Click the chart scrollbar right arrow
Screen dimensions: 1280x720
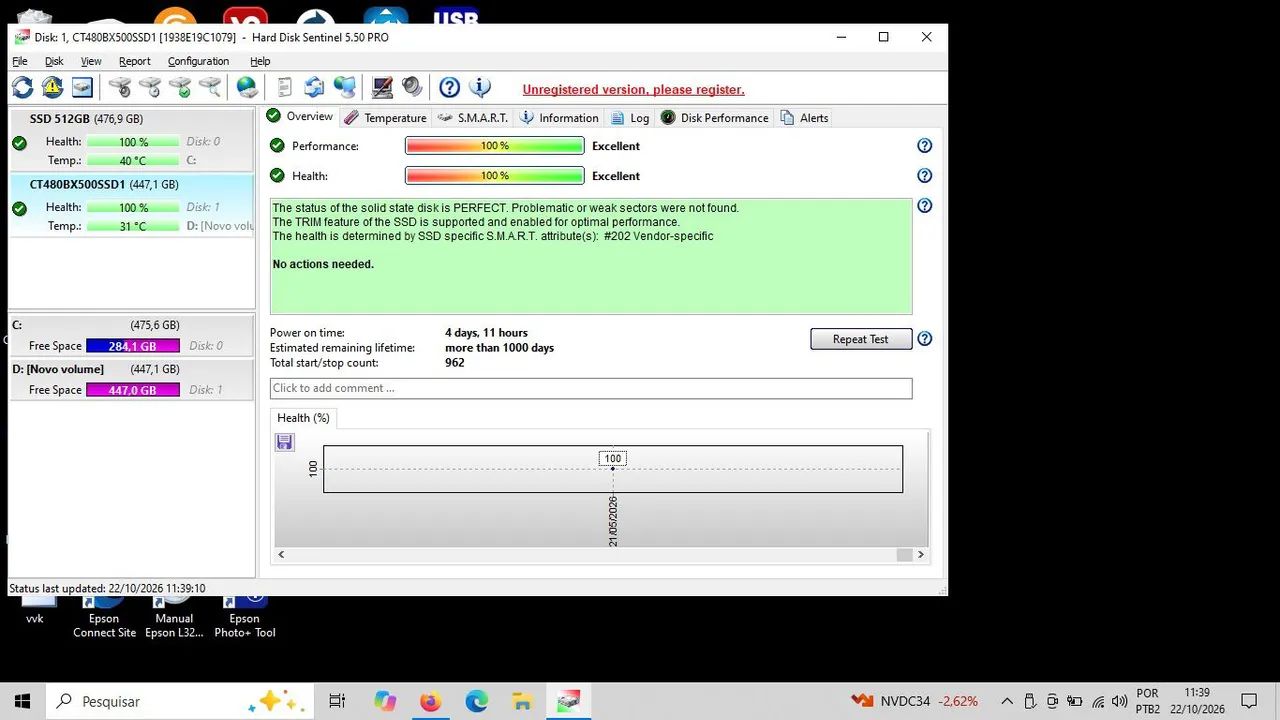(921, 554)
